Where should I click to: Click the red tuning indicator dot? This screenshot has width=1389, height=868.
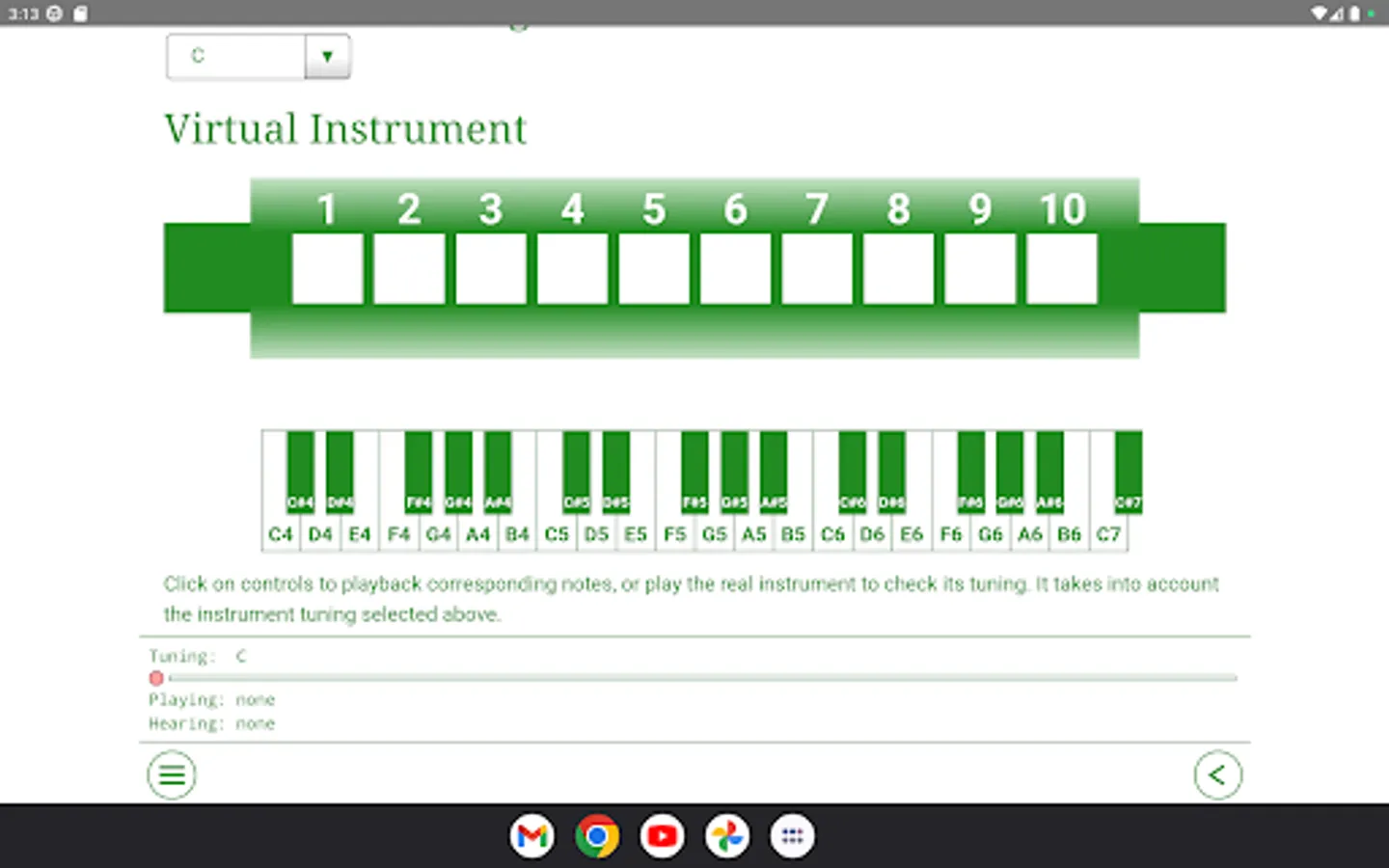coord(156,678)
